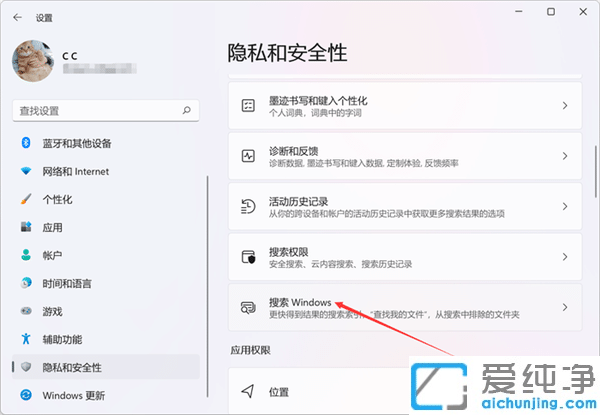Expand chevron on 墨迹书写和键入个性化 row

565,106
